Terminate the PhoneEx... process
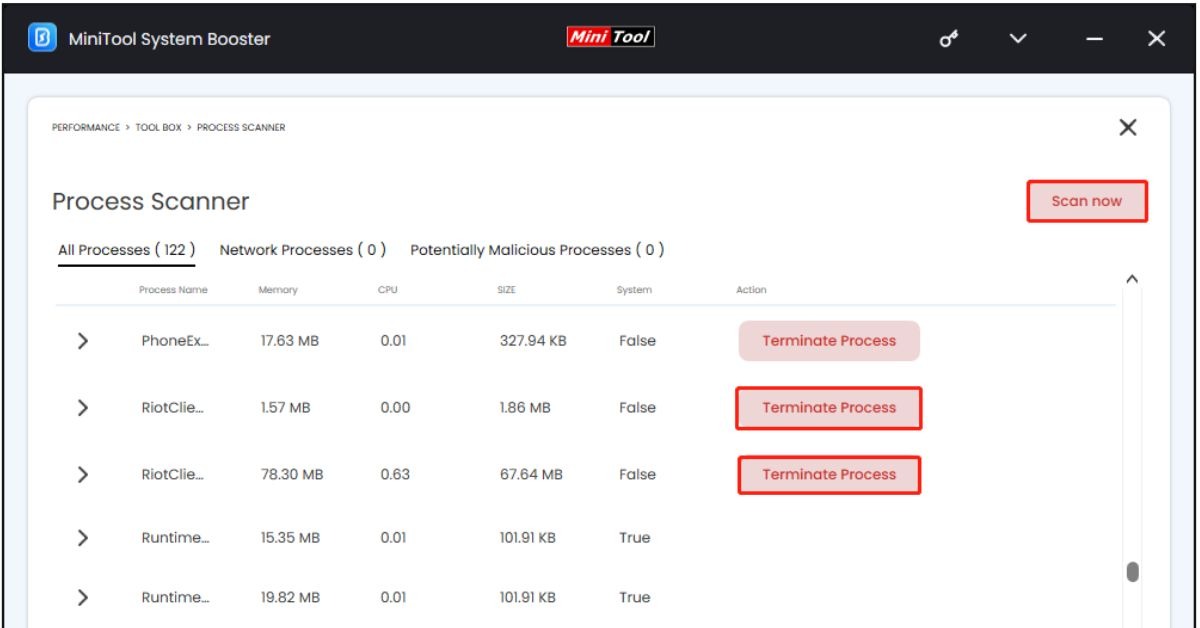 (829, 341)
